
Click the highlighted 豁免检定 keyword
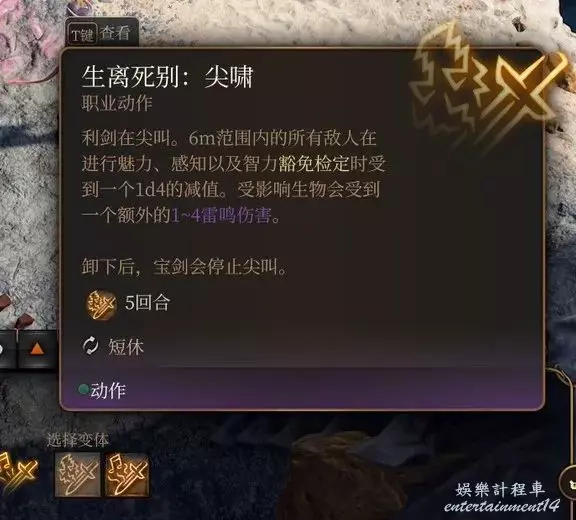coord(314,164)
